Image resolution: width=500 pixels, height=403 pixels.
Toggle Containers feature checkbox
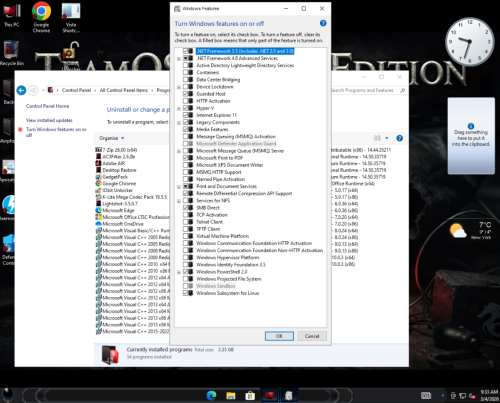(186, 72)
